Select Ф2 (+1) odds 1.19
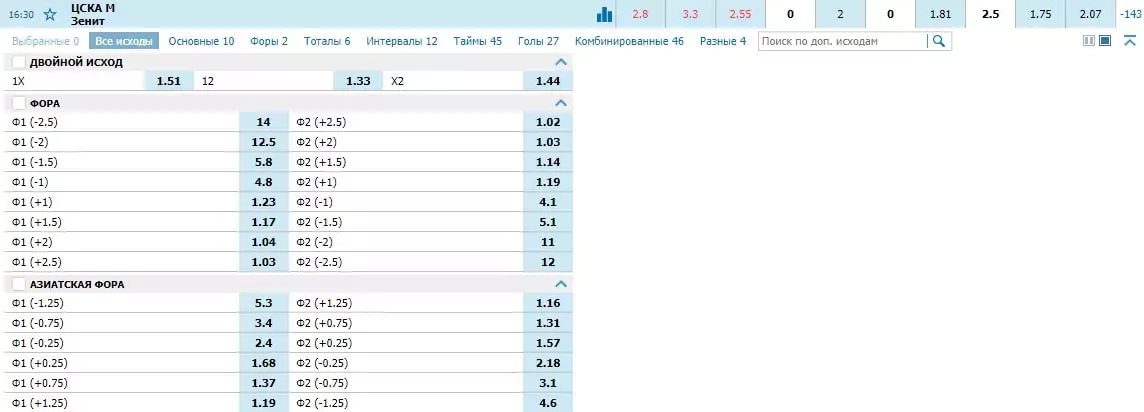This screenshot has height=412, width=1144. (548, 182)
